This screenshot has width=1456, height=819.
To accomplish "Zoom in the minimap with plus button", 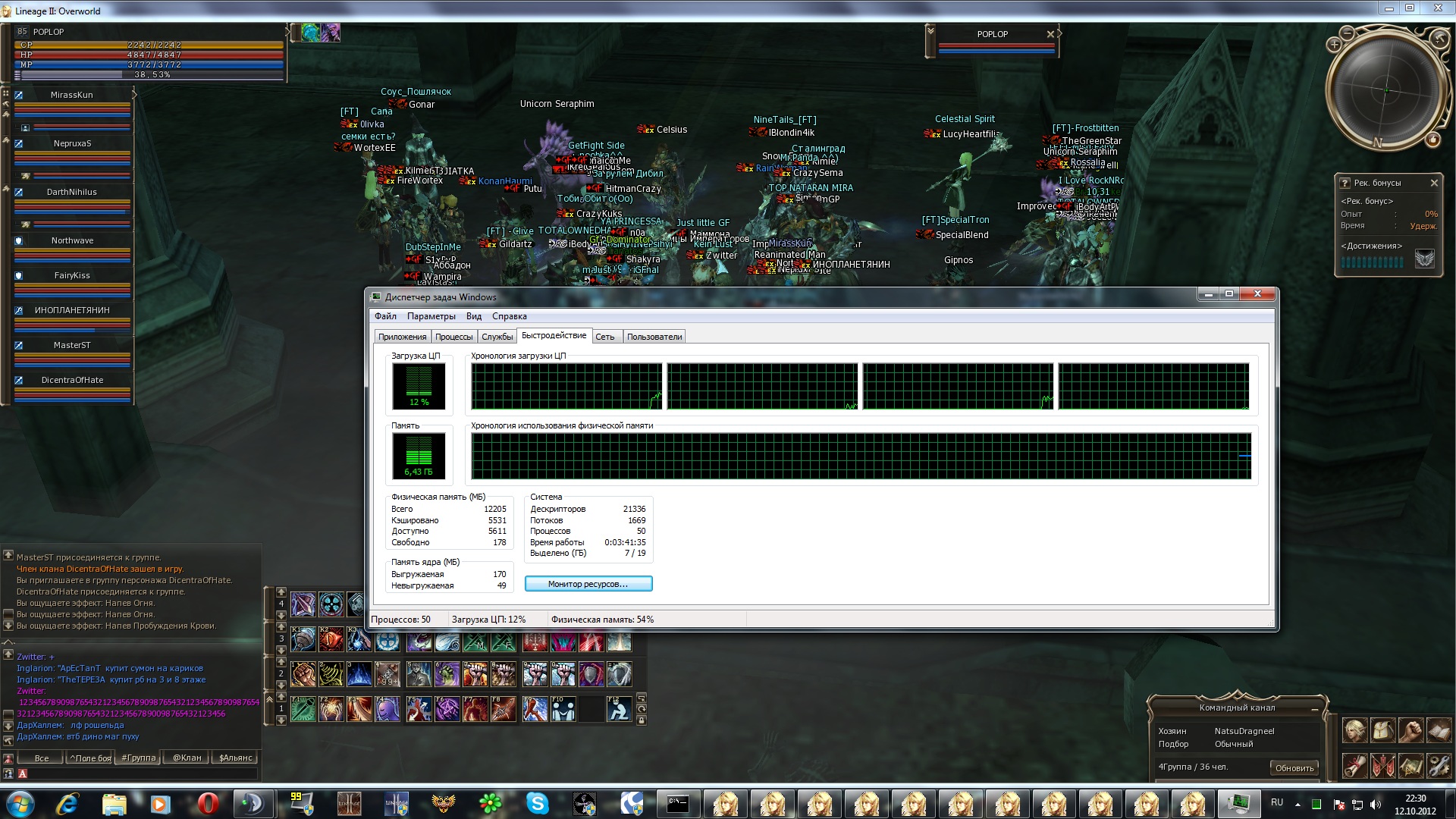I will coord(1334,45).
